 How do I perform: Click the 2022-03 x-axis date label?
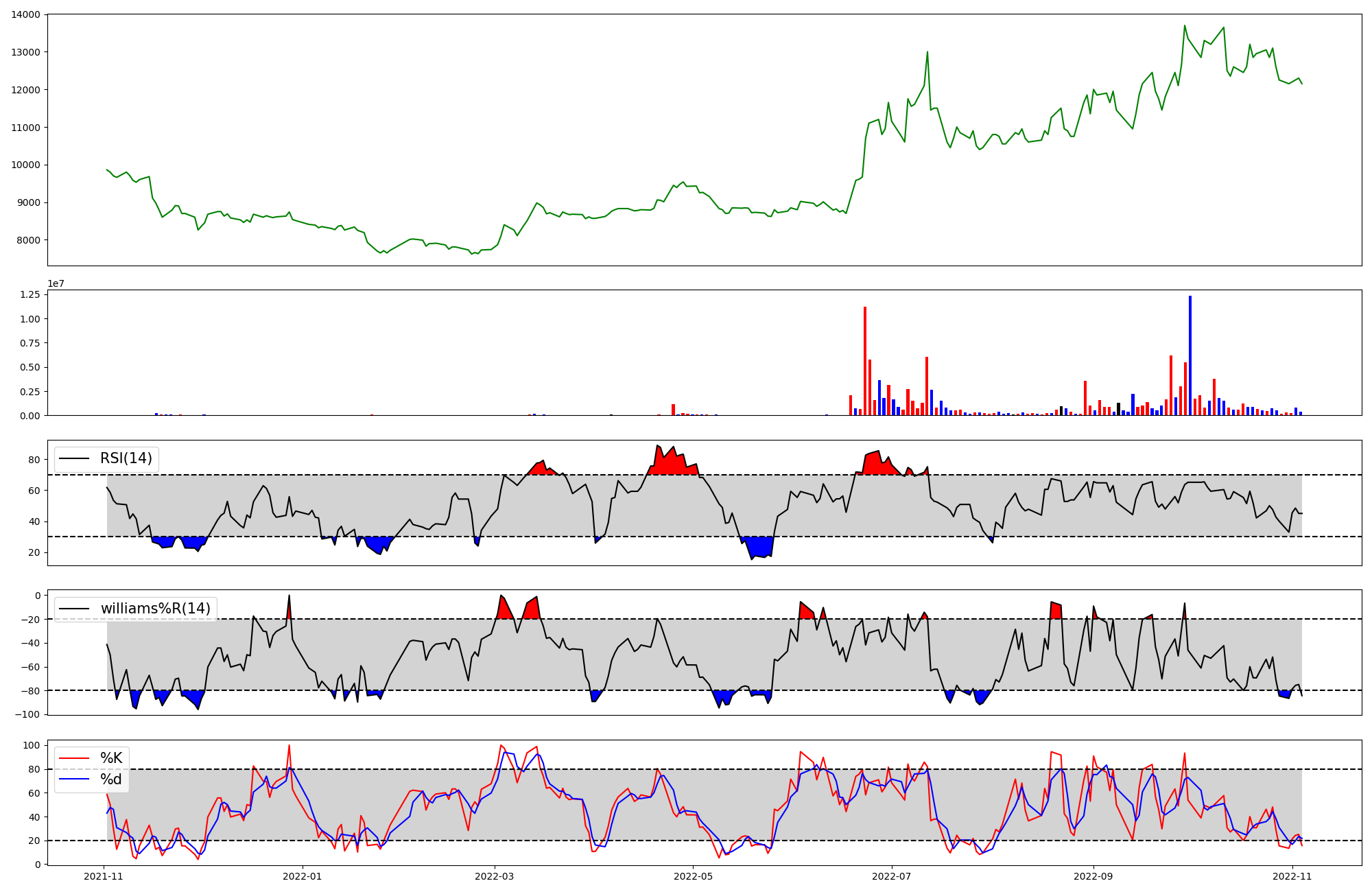click(x=494, y=876)
